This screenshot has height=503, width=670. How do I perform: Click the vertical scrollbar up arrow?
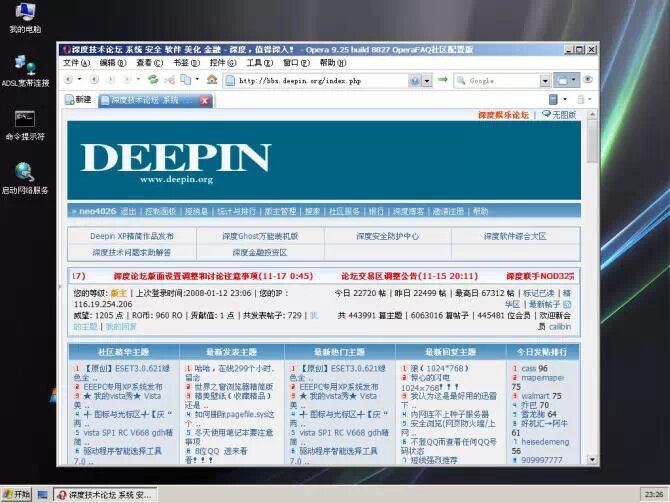(x=592, y=115)
